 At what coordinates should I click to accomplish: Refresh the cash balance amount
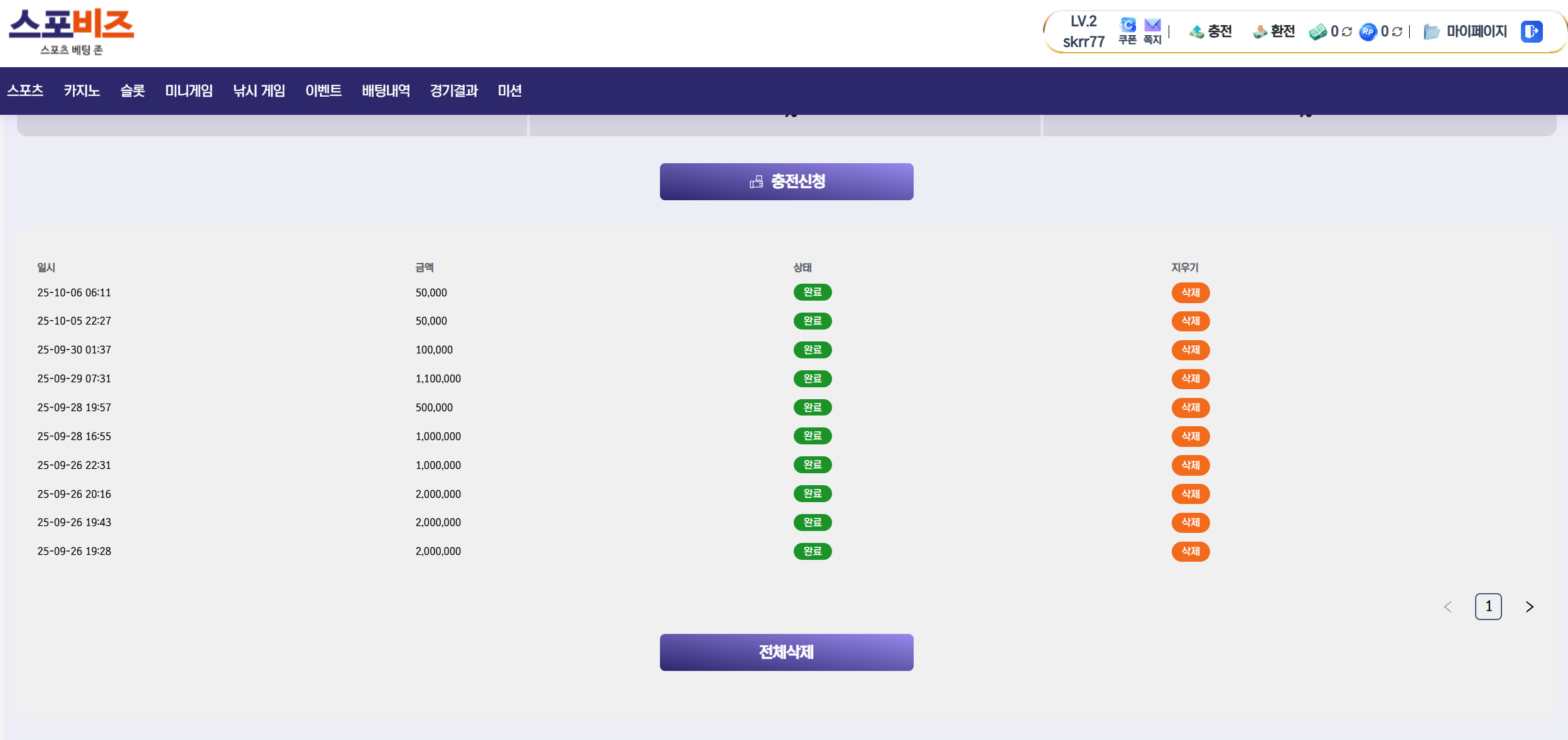point(1347,31)
